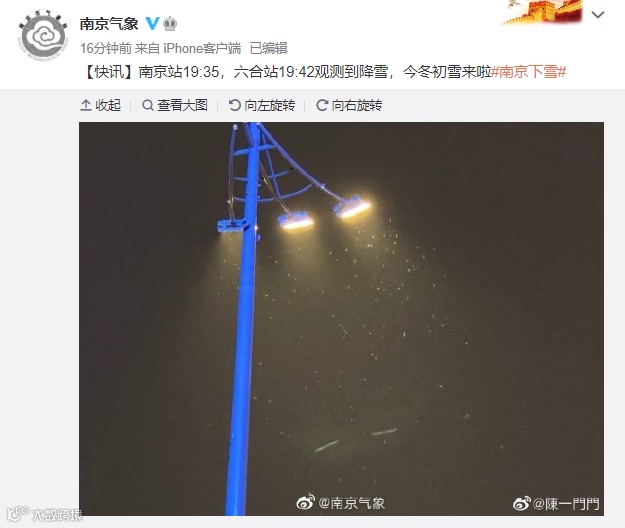Open 查看大图 to view large image

(175, 105)
